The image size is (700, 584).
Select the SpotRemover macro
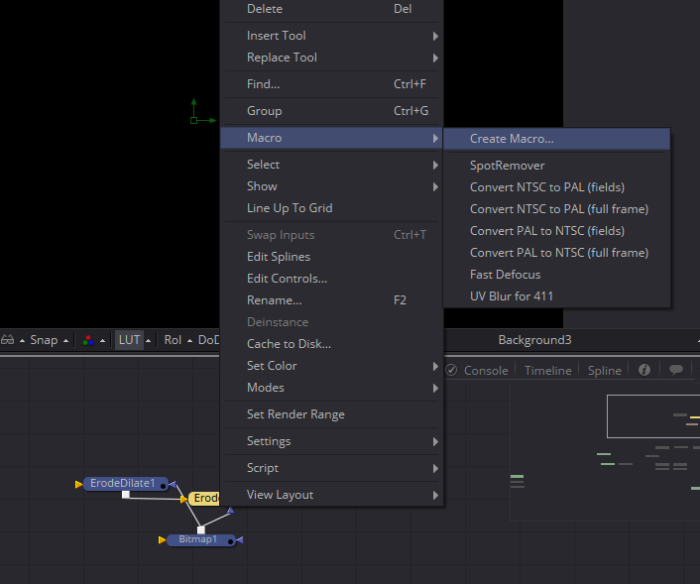click(557, 166)
